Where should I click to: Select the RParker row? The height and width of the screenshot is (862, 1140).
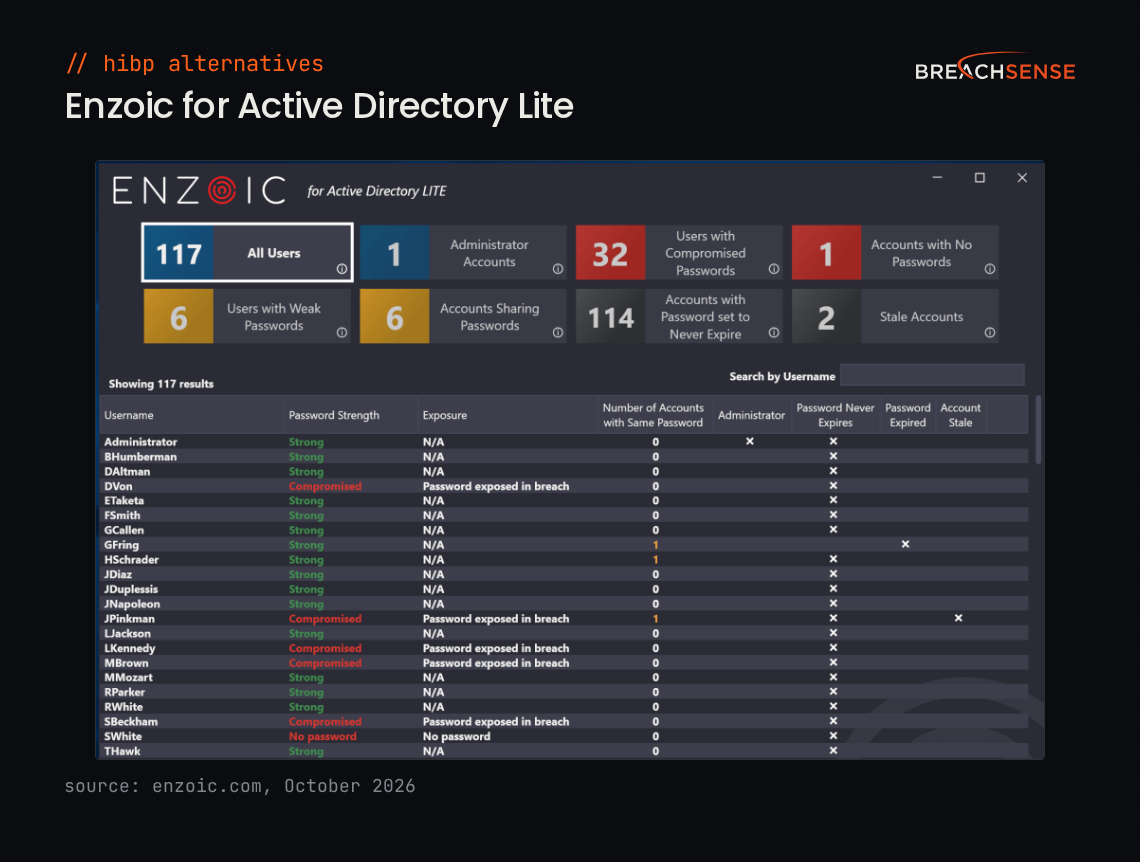[x=563, y=692]
